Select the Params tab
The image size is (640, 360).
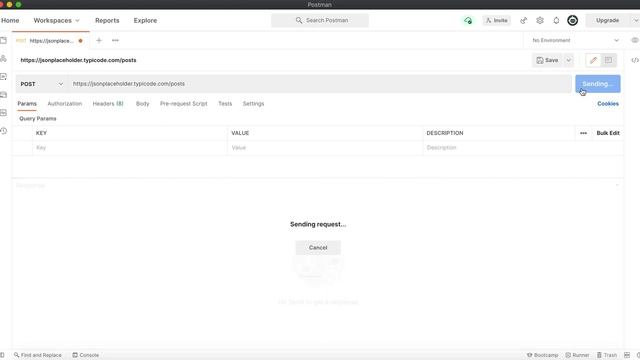(x=27, y=104)
